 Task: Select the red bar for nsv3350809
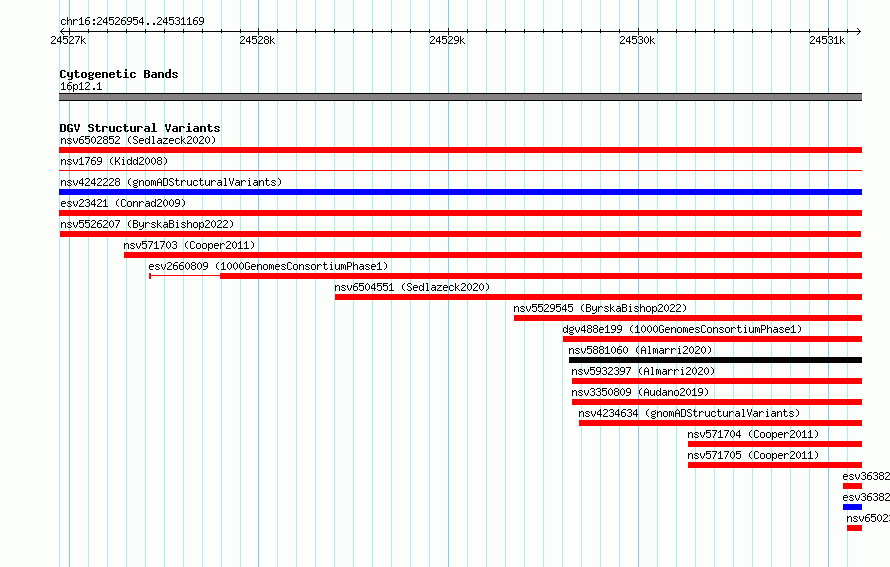[x=717, y=402]
